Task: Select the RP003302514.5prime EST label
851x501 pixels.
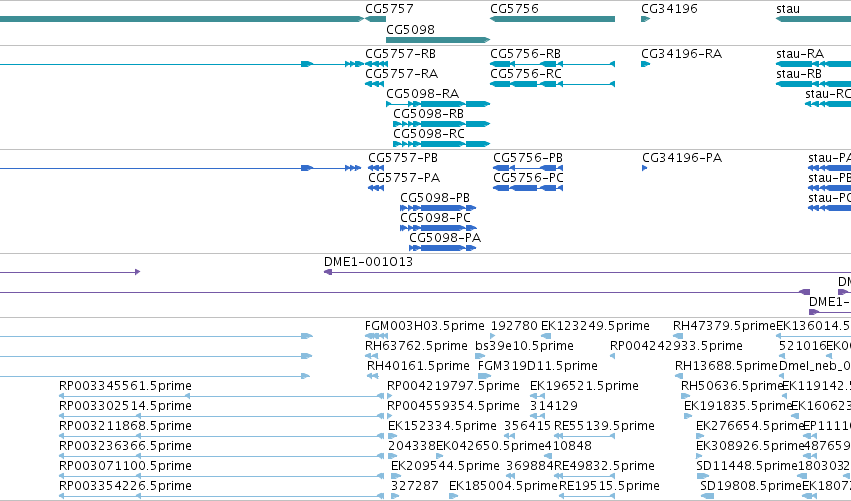Action: click(x=125, y=407)
